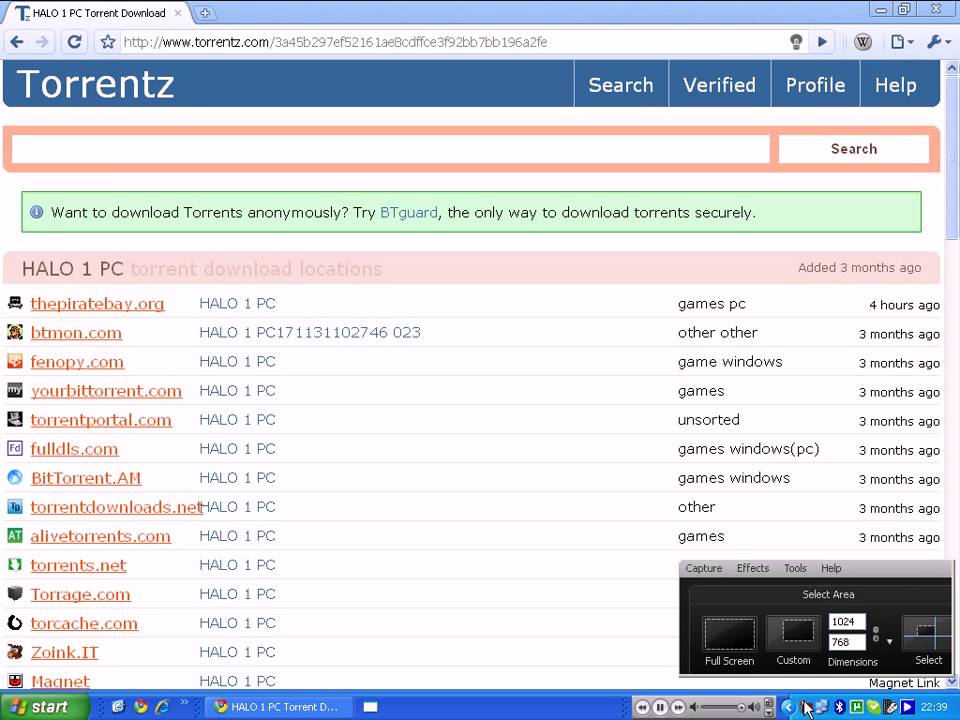The image size is (960, 720).
Task: Open the Capture menu in recorder window
Action: point(703,568)
